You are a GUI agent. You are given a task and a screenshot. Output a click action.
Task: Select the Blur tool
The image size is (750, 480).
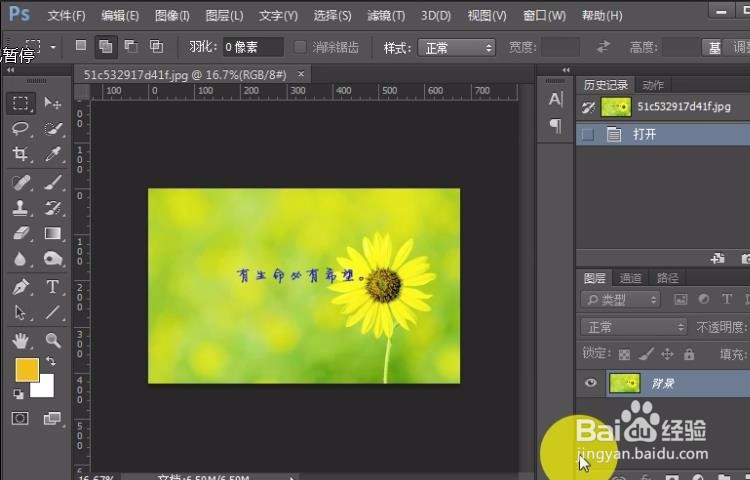pyautogui.click(x=20, y=259)
